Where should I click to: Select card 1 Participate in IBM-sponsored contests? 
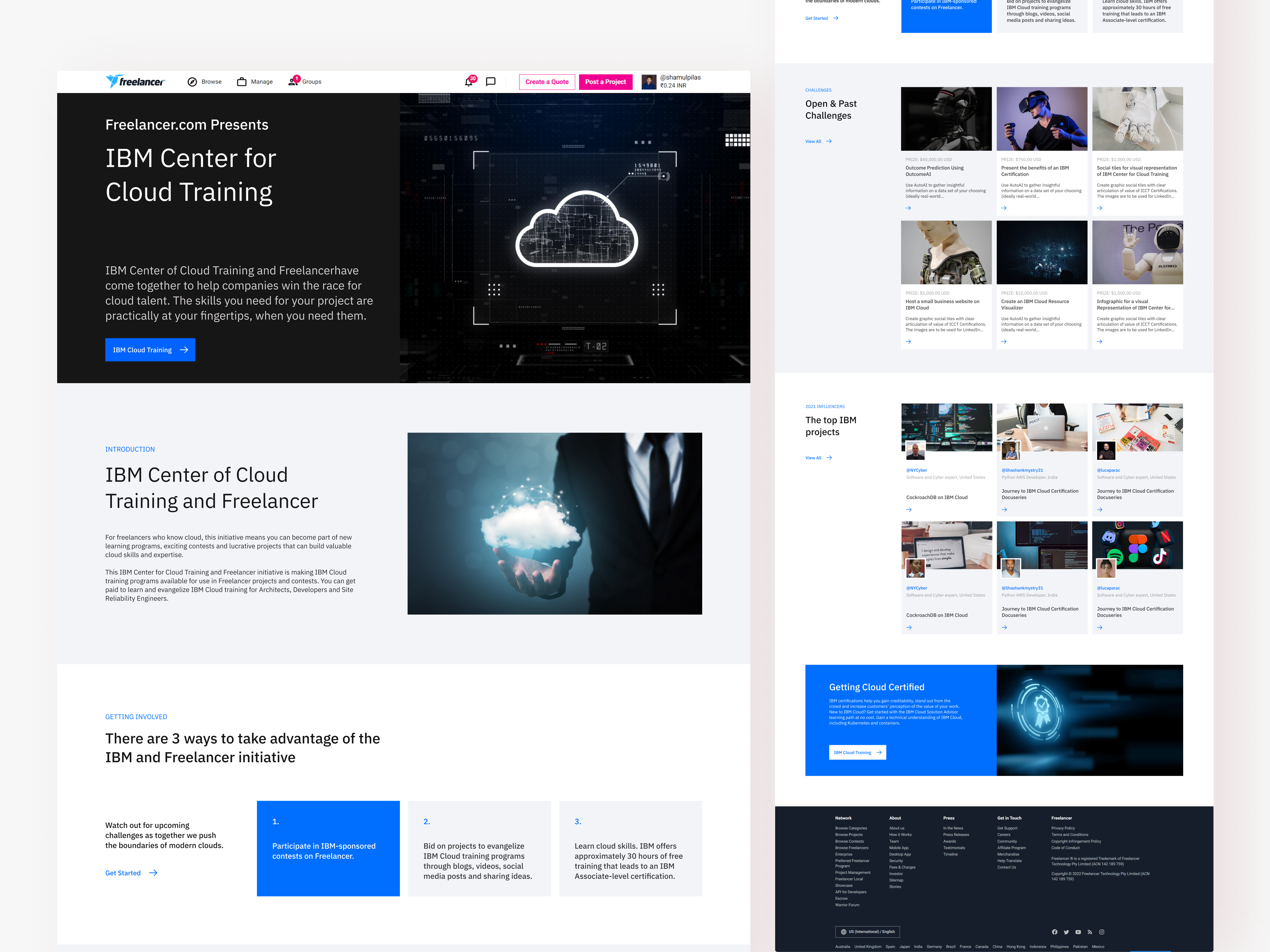[x=328, y=848]
